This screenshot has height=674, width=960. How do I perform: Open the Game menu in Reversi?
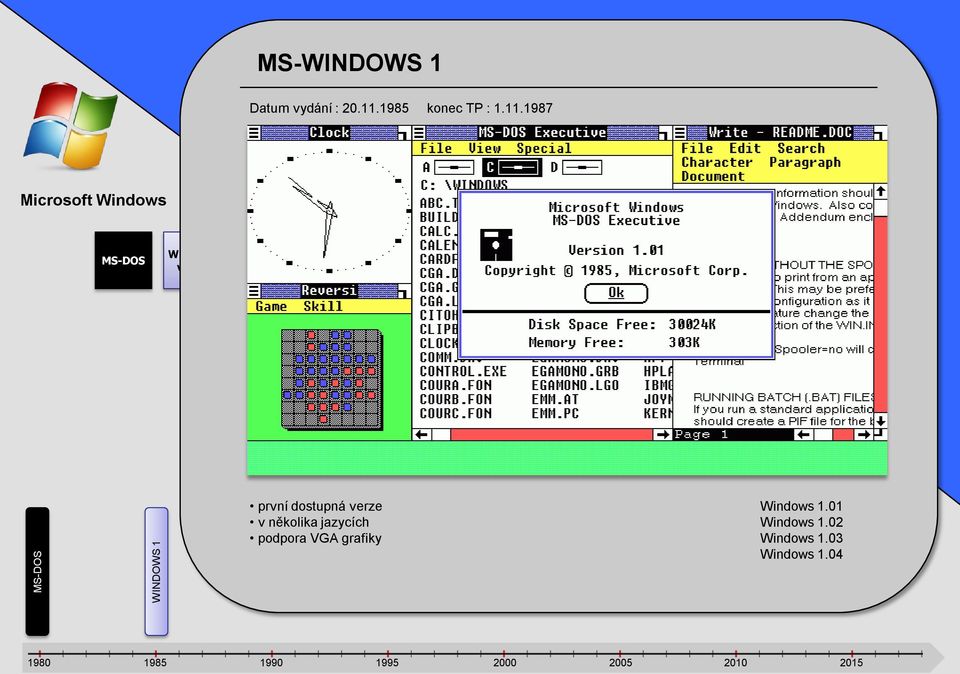[x=271, y=307]
